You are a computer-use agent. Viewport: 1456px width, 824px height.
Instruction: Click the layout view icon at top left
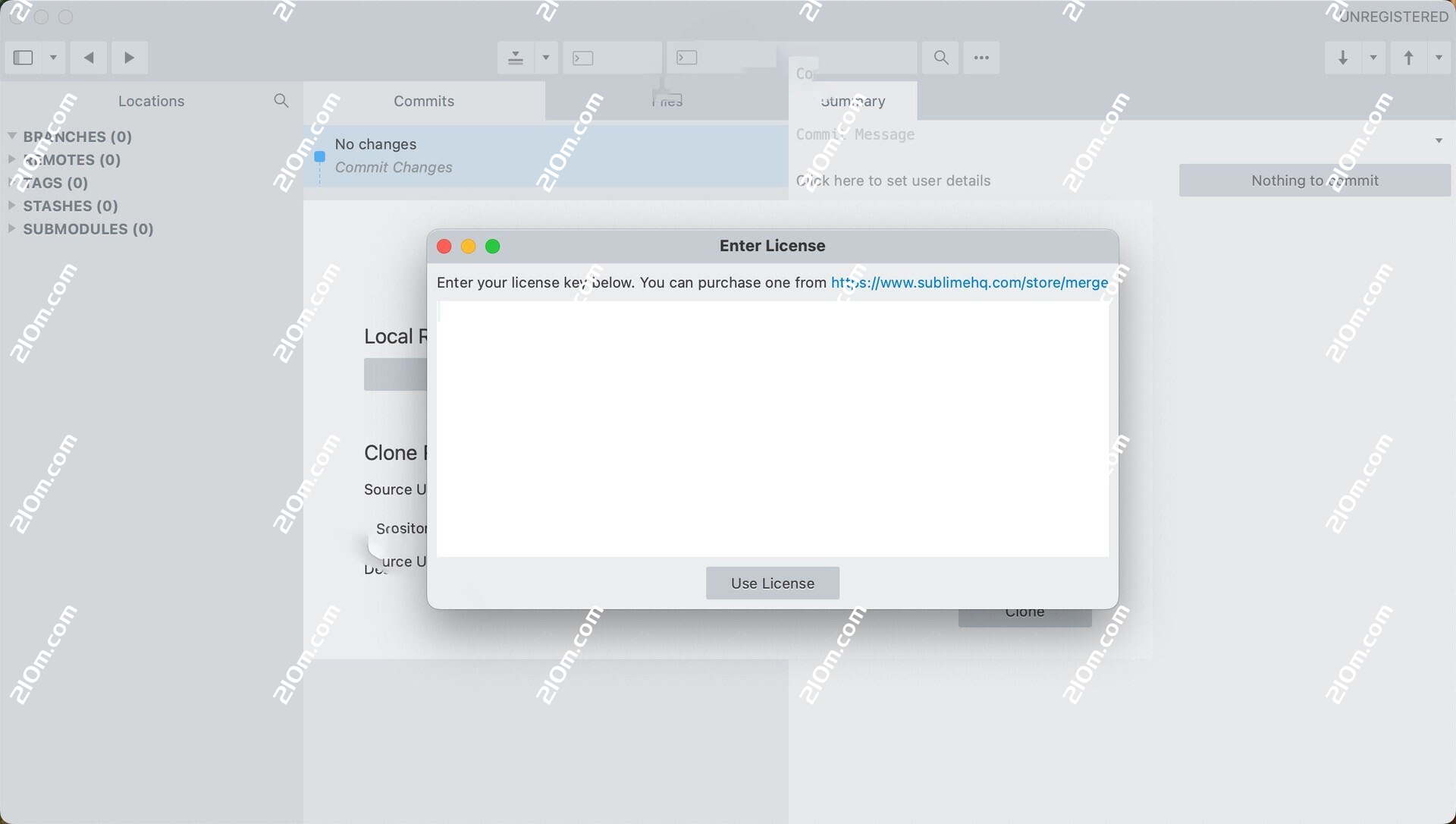click(22, 57)
